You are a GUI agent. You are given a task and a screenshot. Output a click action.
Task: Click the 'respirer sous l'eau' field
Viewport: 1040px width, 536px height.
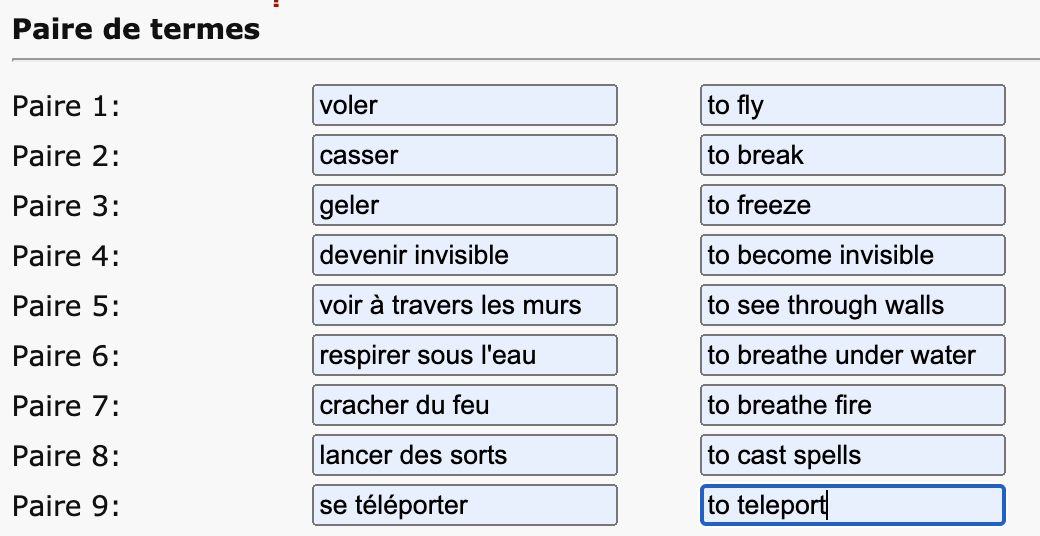[x=464, y=355]
